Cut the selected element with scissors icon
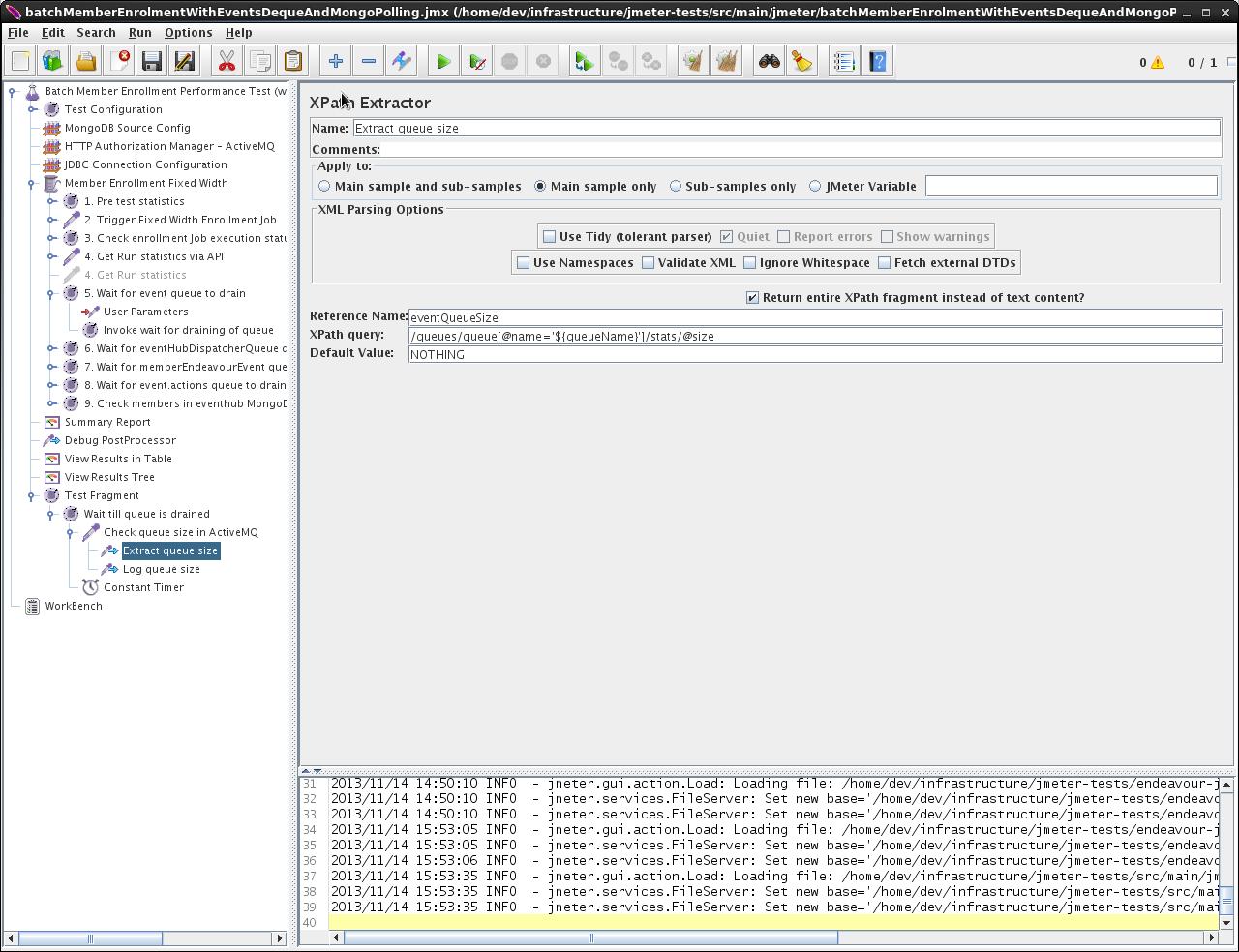This screenshot has height=952, width=1239. 227,62
